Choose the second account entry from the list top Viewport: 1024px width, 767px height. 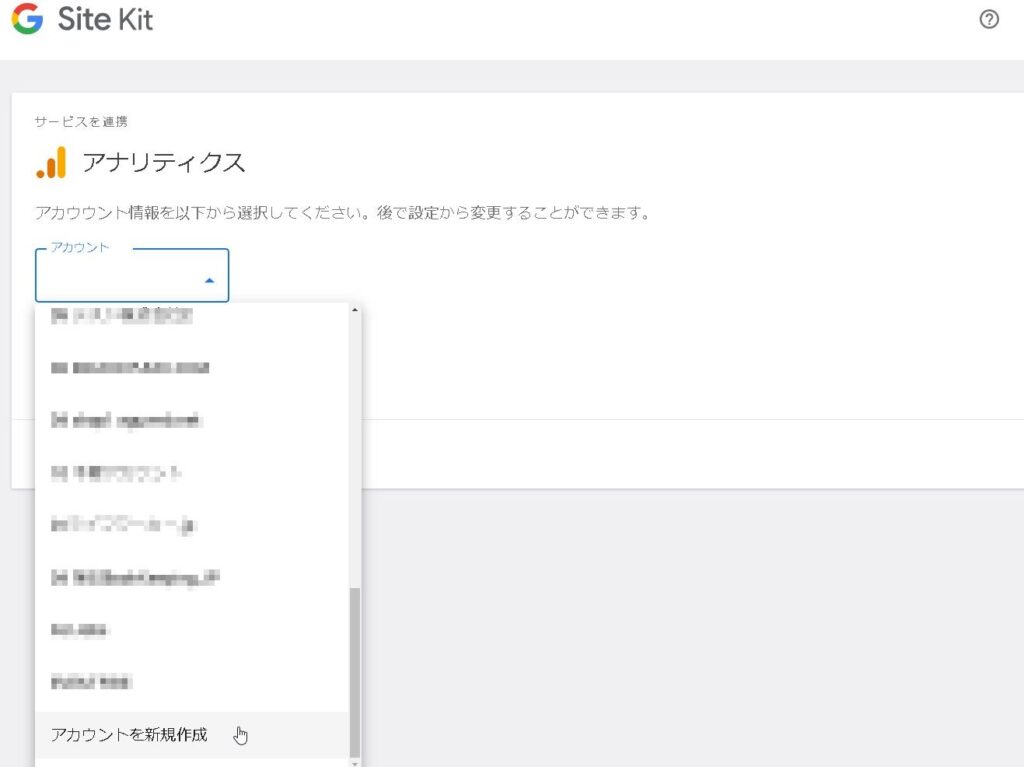(x=130, y=368)
